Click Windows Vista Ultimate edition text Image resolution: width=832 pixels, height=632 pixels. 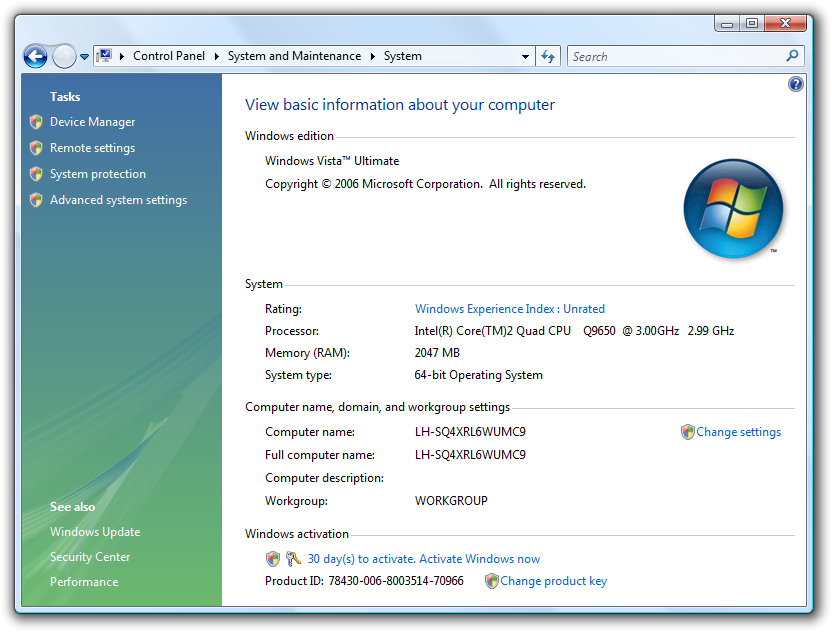[x=332, y=160]
